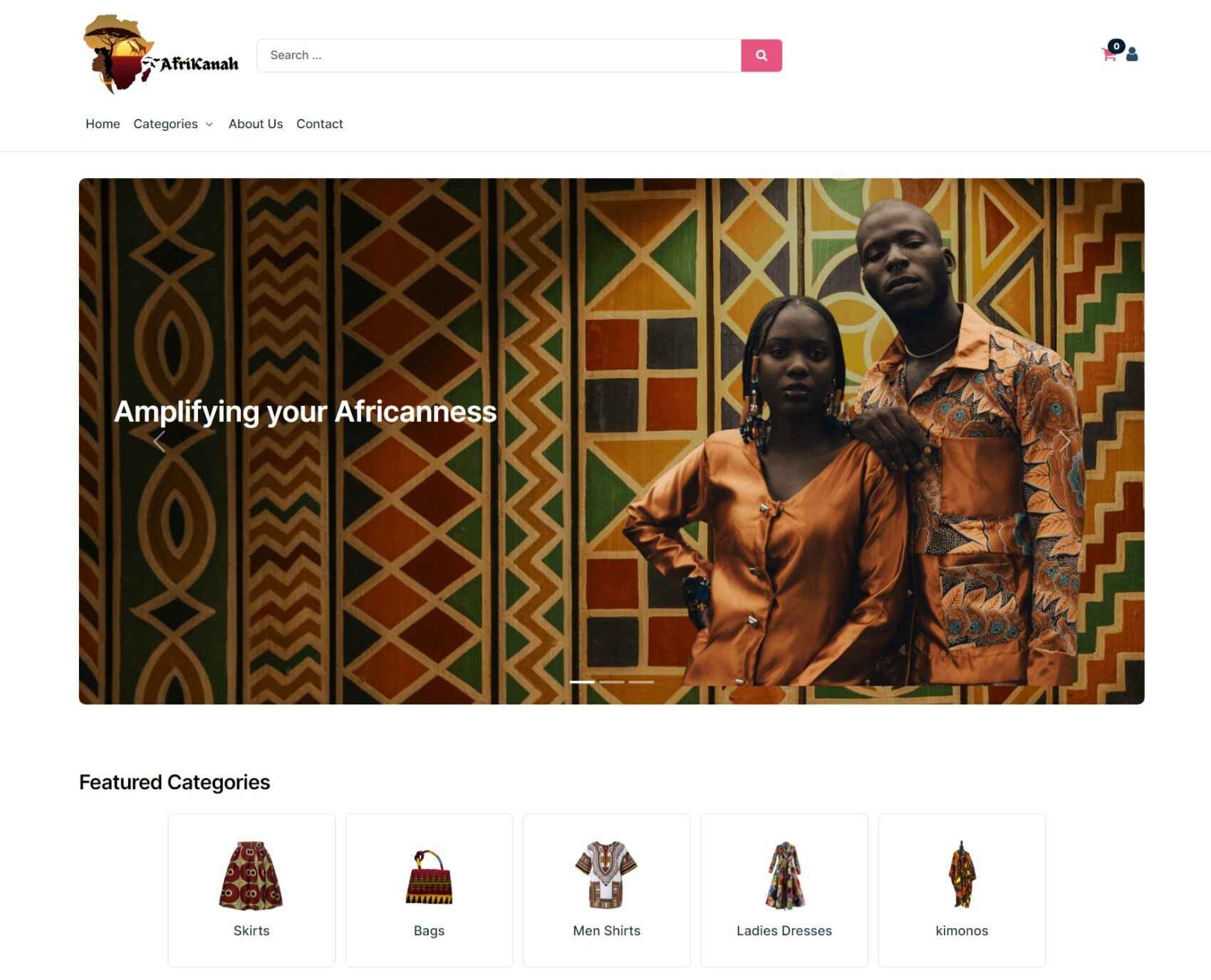Click the pink search magnifier button

[x=761, y=56]
